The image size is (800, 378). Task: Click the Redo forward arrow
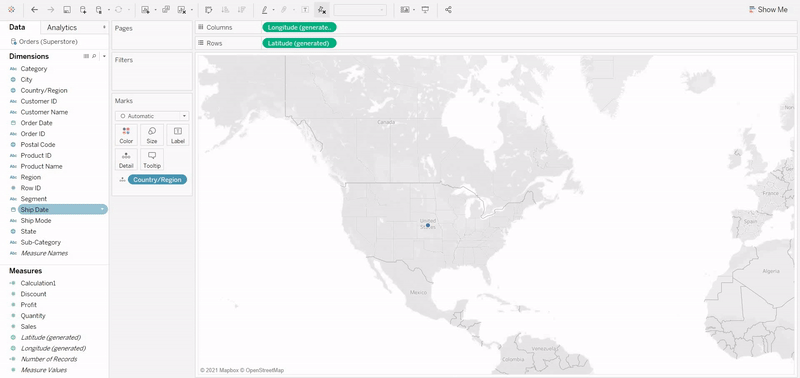click(x=51, y=10)
